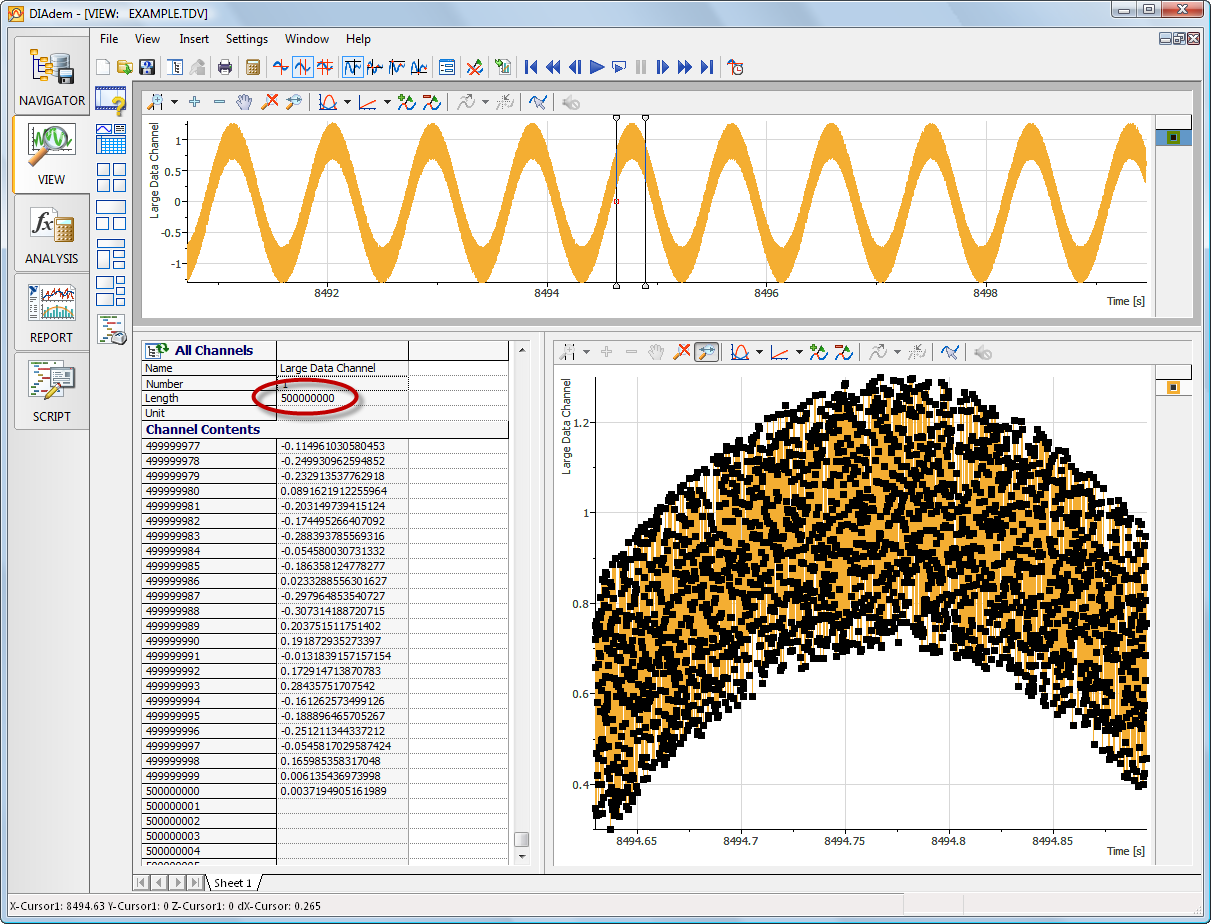Expand zoom tool dropdown arrow in top graph toolbar
Screen dimensions: 1211x924
(x=174, y=102)
